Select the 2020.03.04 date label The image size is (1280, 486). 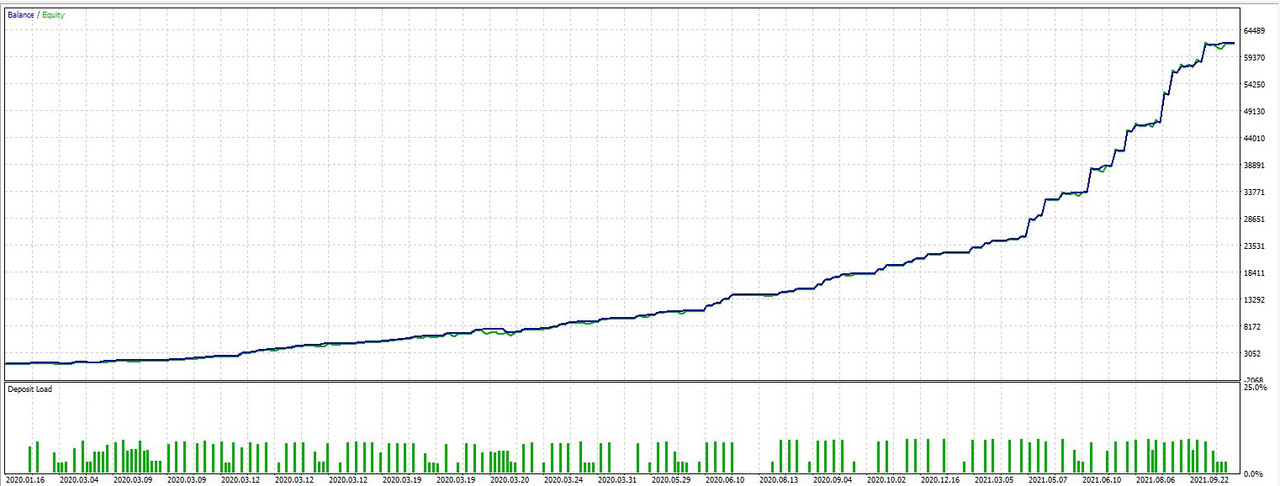point(78,481)
